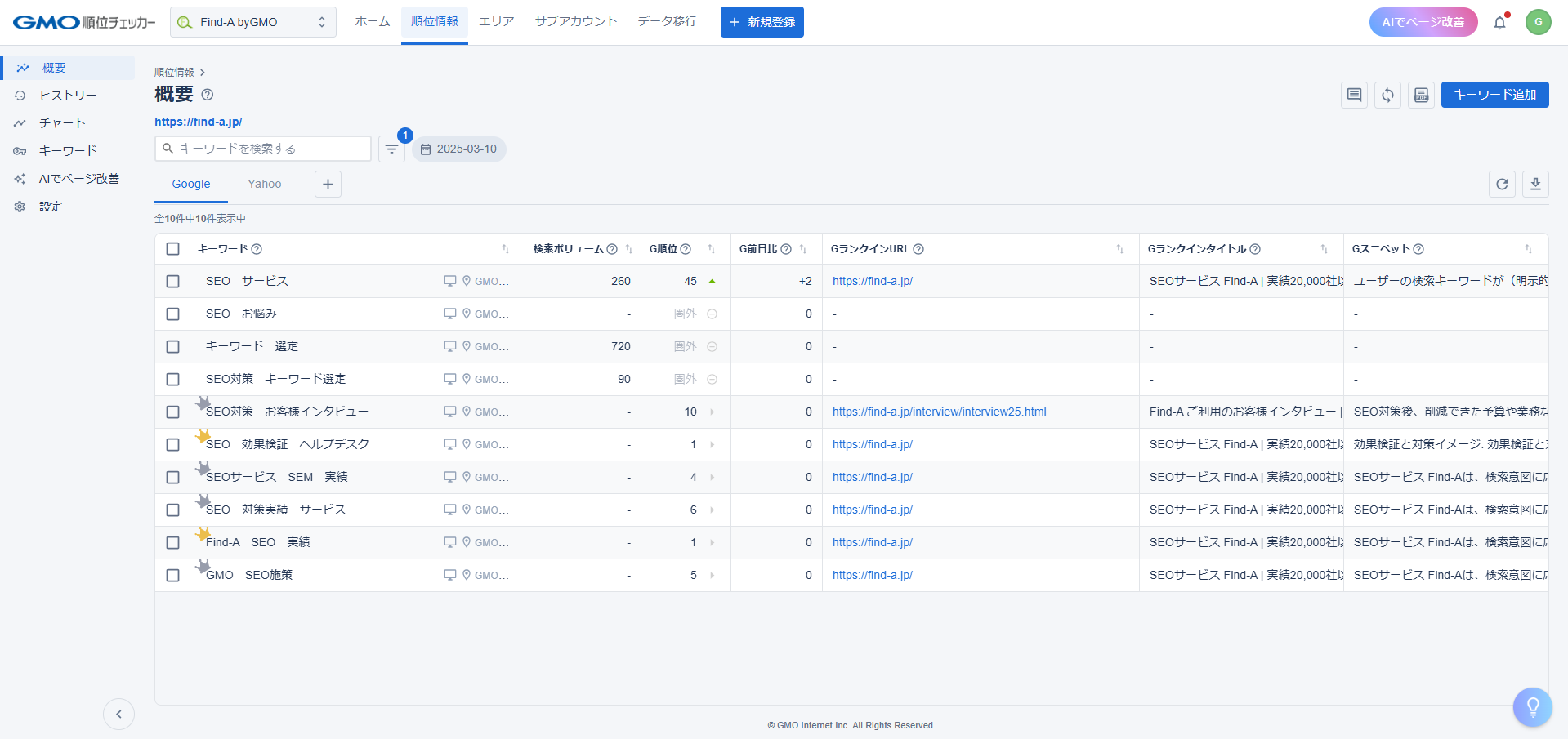Open the notifications bell

[x=1499, y=22]
